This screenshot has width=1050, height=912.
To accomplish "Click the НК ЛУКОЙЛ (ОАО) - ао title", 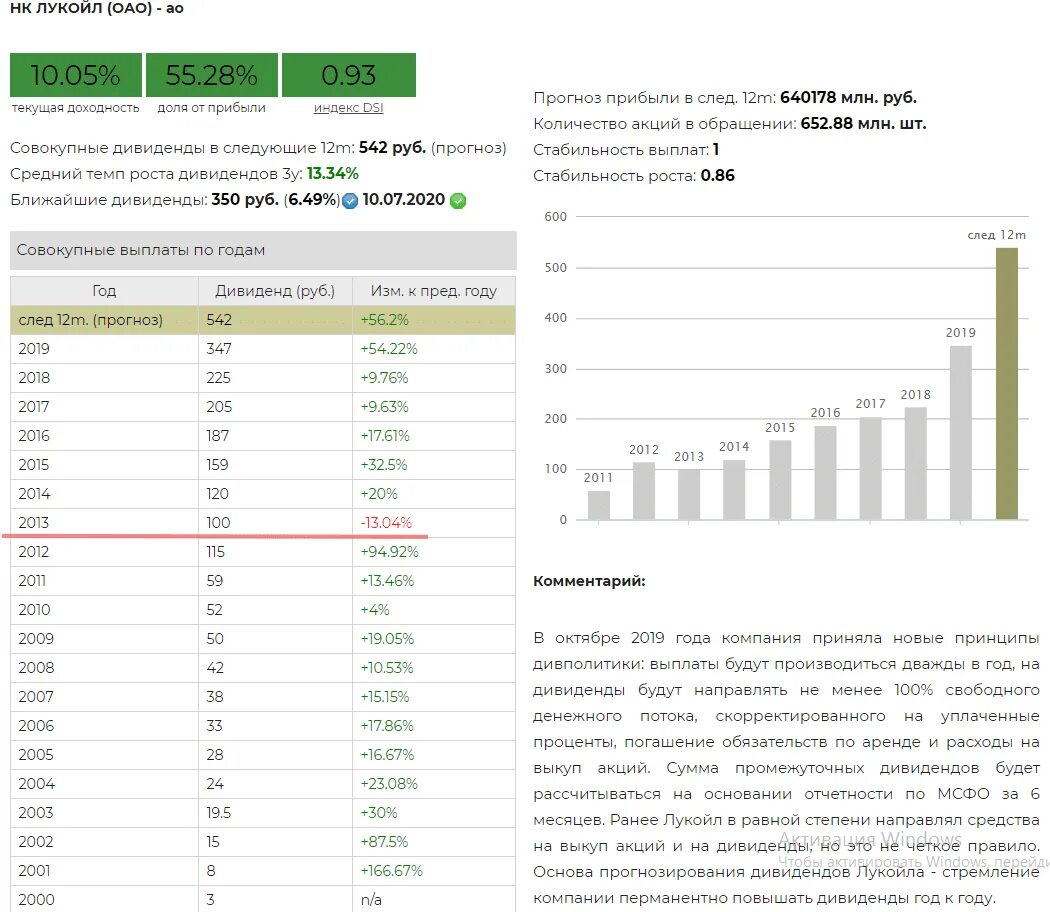I will tap(97, 8).
